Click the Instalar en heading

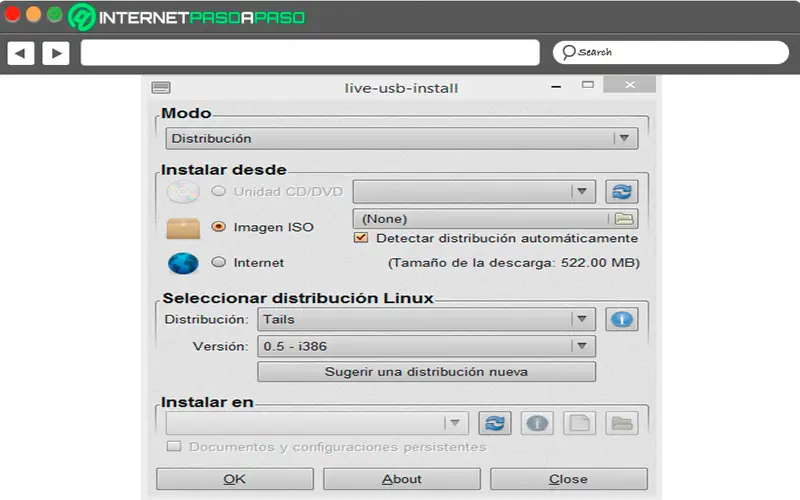pyautogui.click(x=207, y=402)
